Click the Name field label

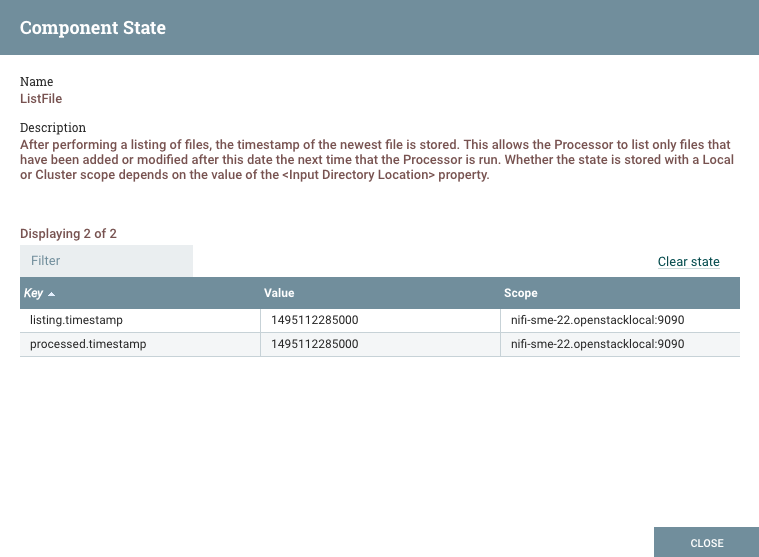point(37,82)
